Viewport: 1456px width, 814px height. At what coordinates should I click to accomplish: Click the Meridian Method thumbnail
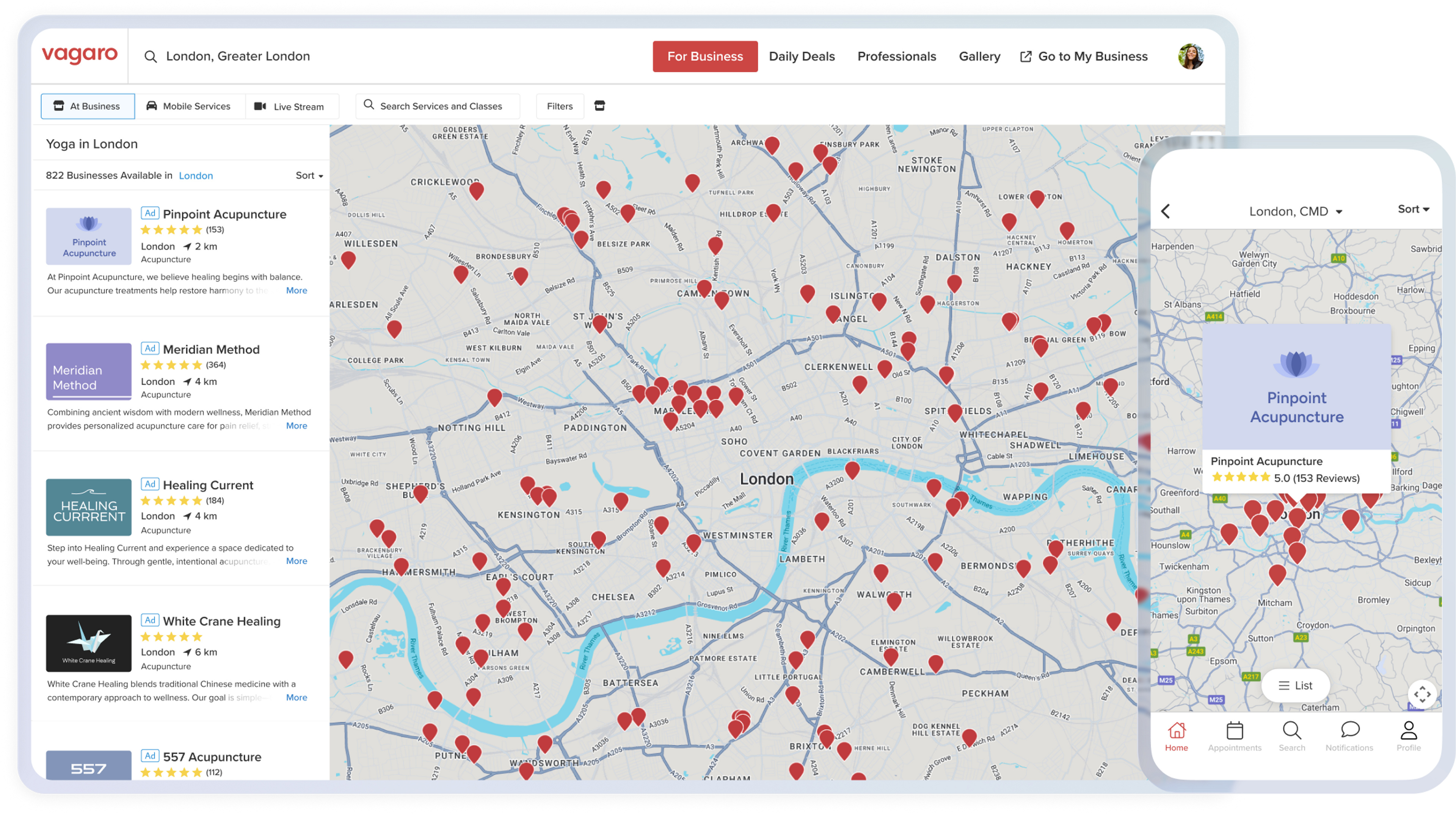pos(89,372)
